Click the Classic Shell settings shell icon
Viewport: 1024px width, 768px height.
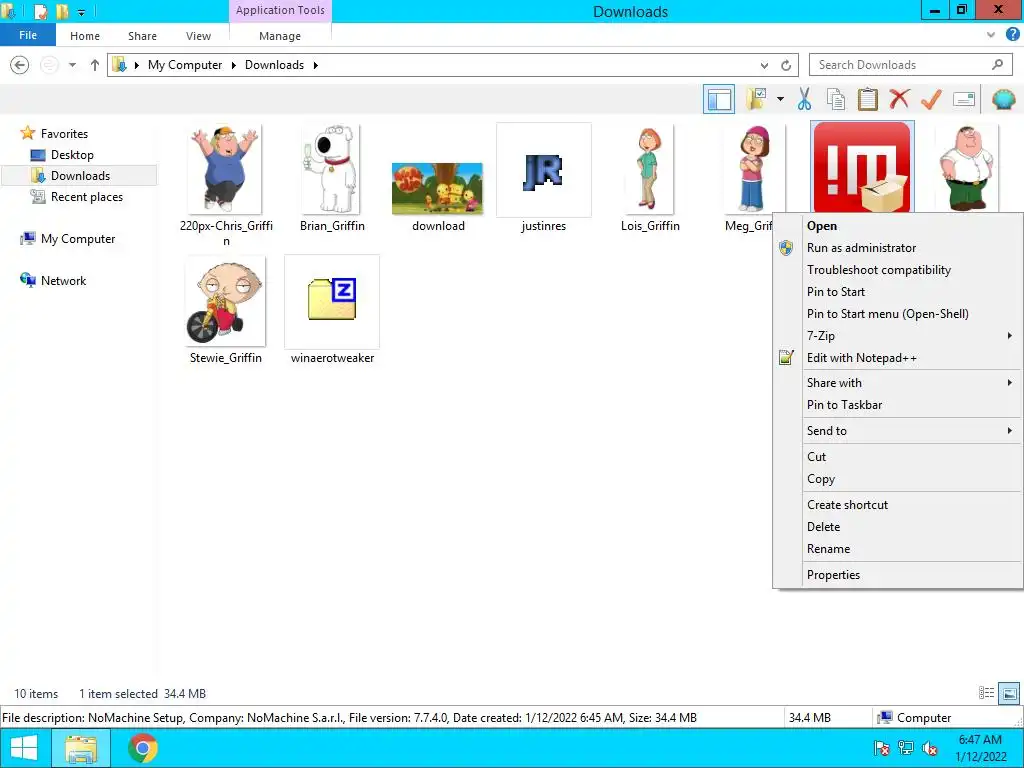1004,99
